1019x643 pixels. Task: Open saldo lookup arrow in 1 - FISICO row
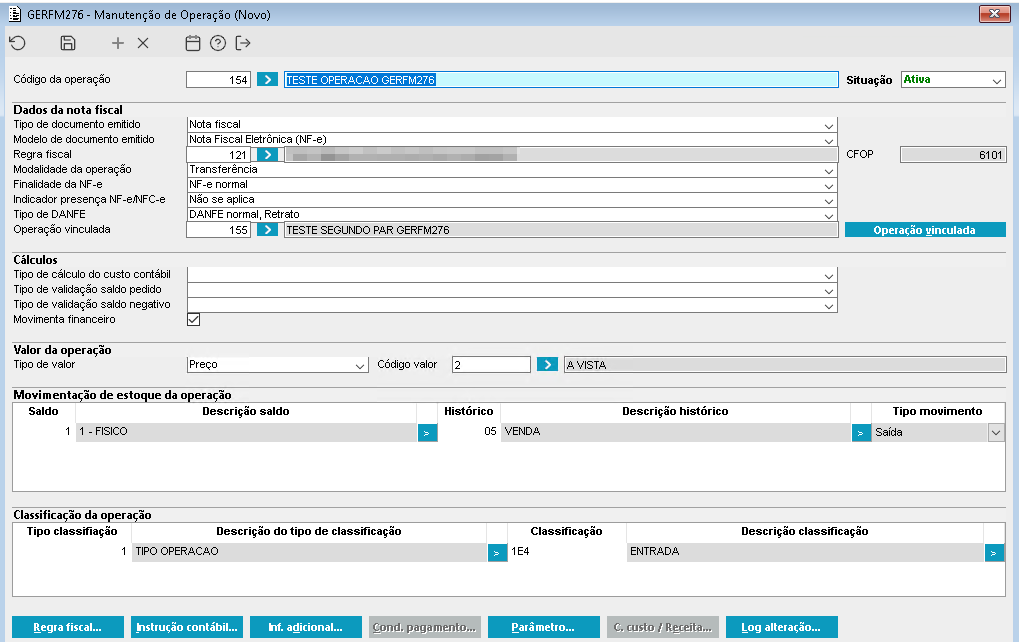[x=427, y=432]
